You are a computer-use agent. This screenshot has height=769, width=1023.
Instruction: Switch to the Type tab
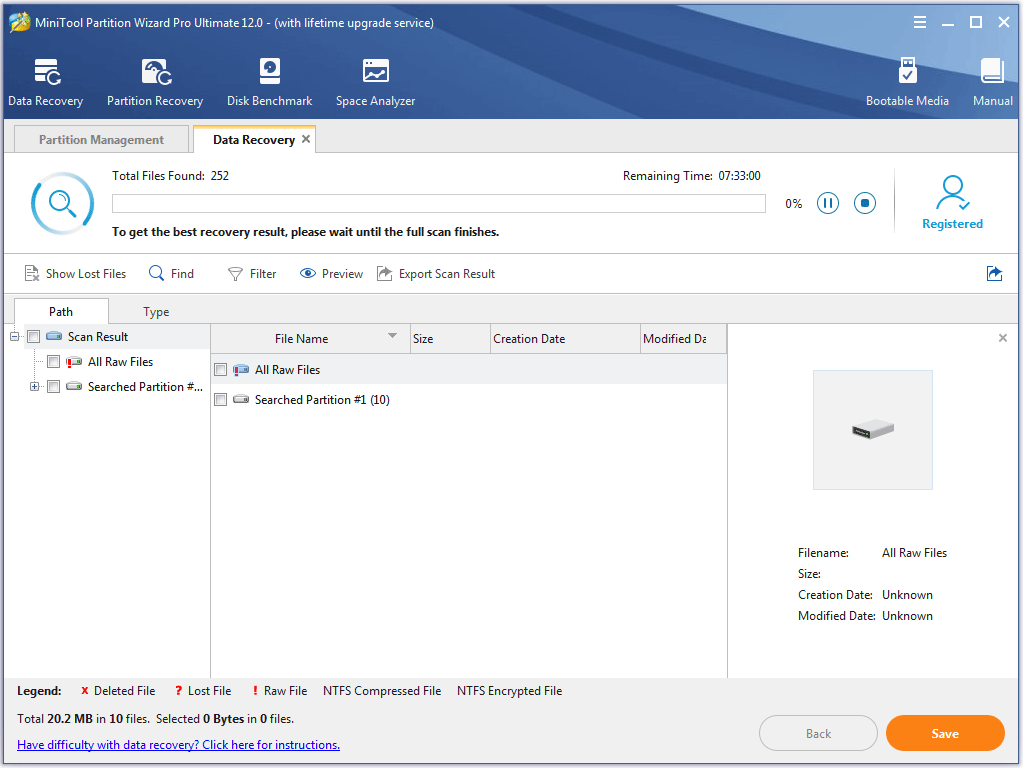155,311
